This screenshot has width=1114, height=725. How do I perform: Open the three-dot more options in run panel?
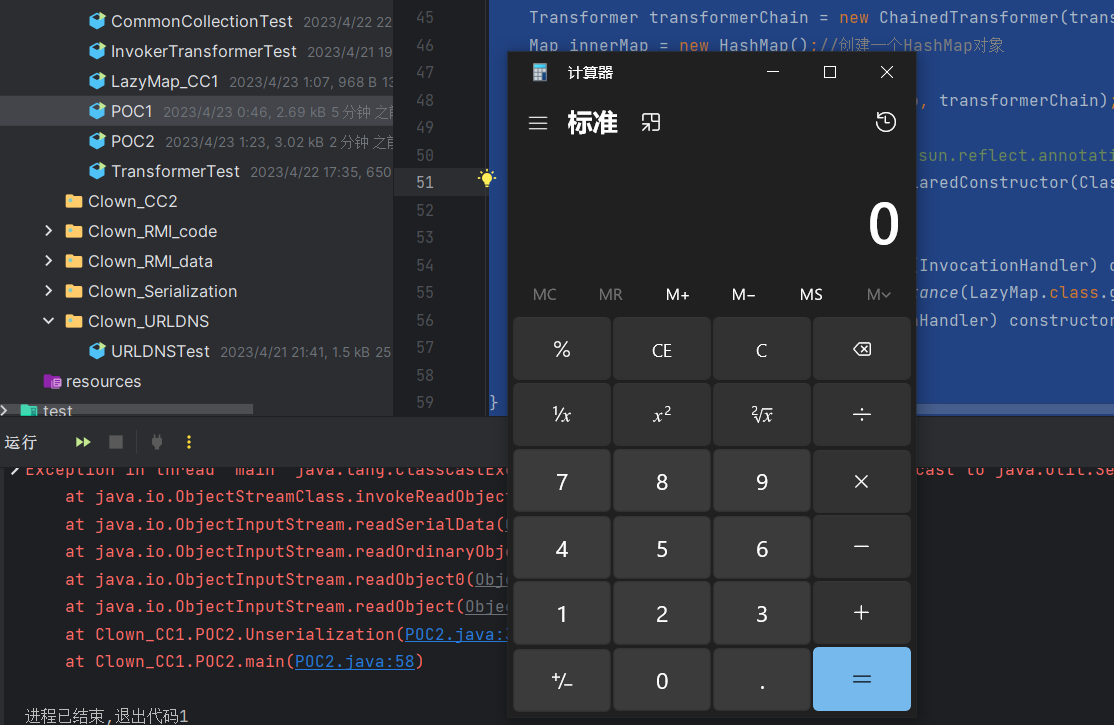(x=189, y=442)
